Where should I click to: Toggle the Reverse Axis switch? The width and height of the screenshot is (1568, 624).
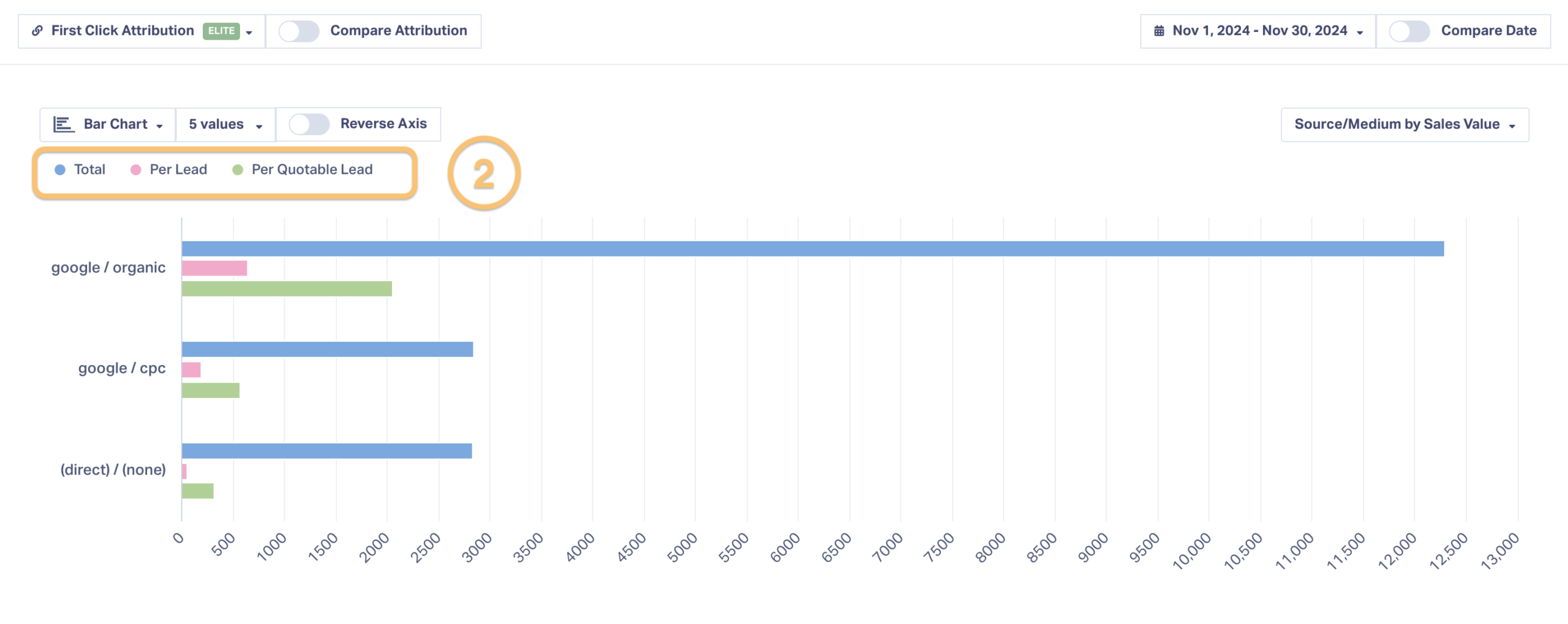309,124
